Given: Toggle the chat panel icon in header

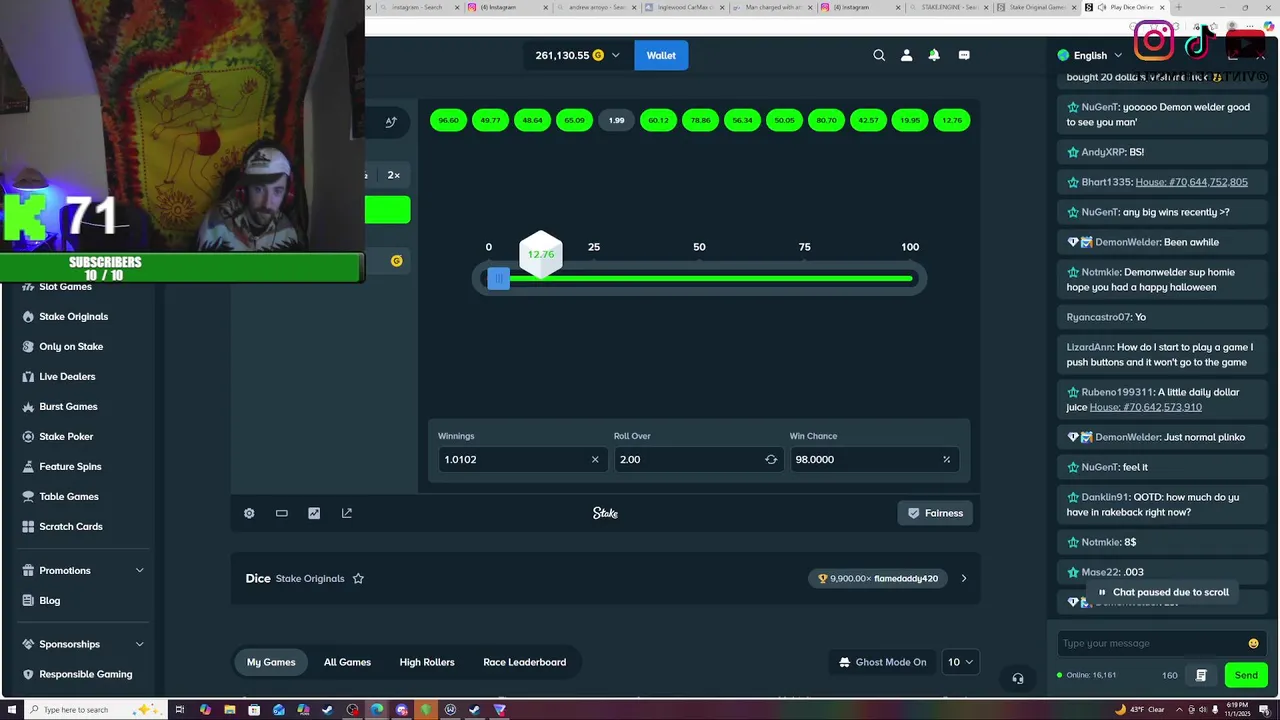Looking at the screenshot, I should (964, 55).
